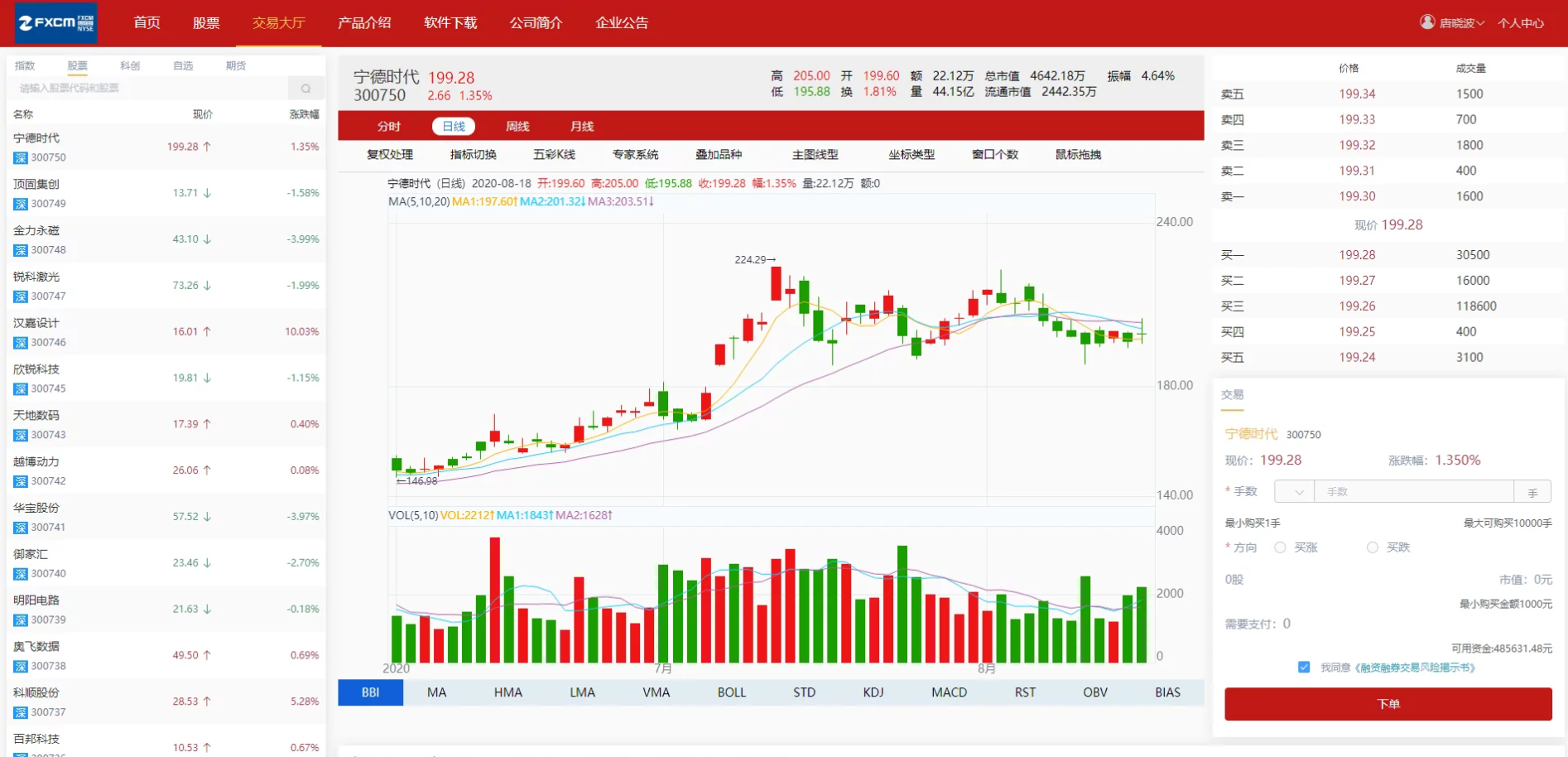Select the KDJ indicator button
This screenshot has height=757, width=1568.
[x=873, y=692]
